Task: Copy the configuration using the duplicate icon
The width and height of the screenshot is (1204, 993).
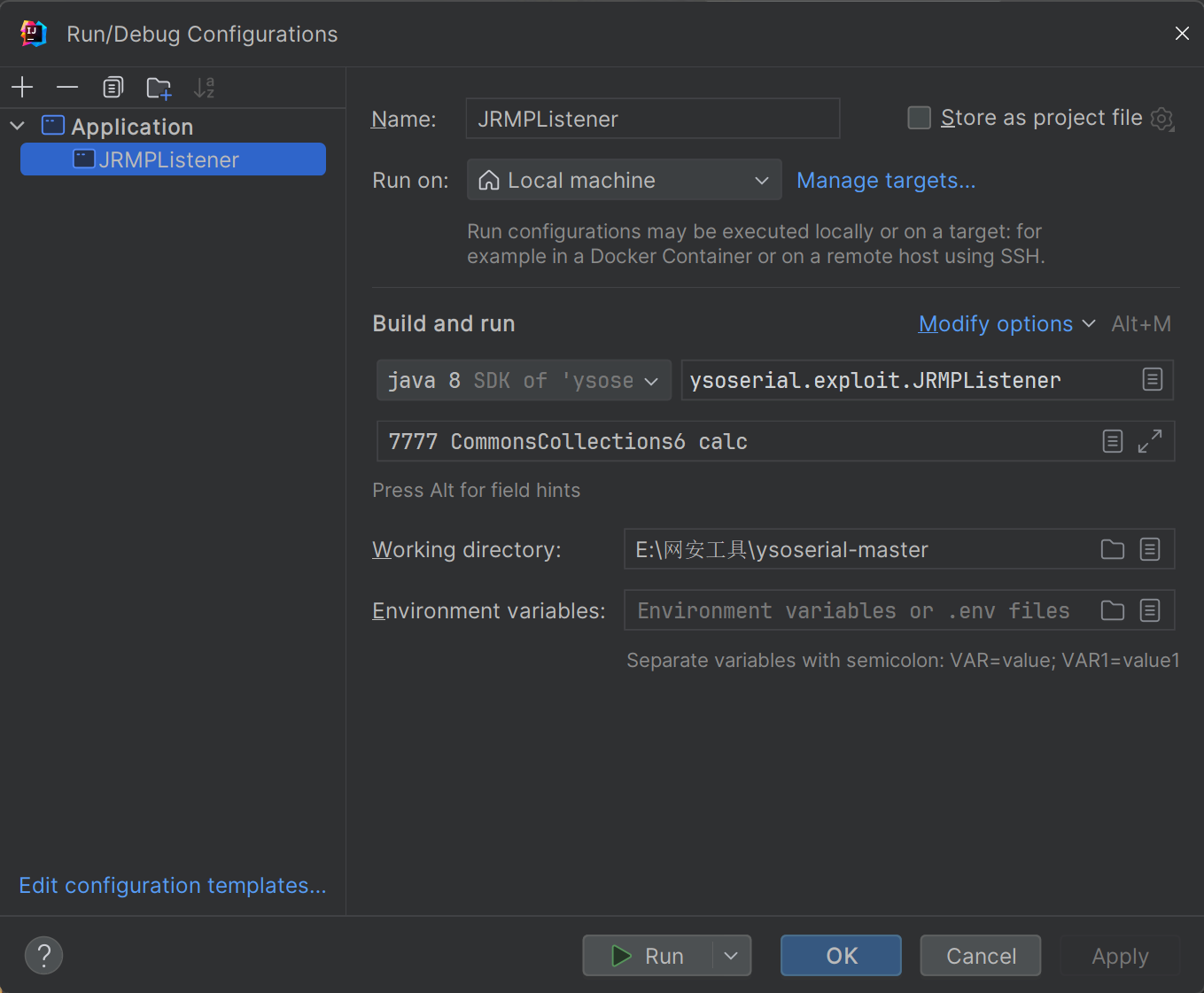Action: point(113,87)
